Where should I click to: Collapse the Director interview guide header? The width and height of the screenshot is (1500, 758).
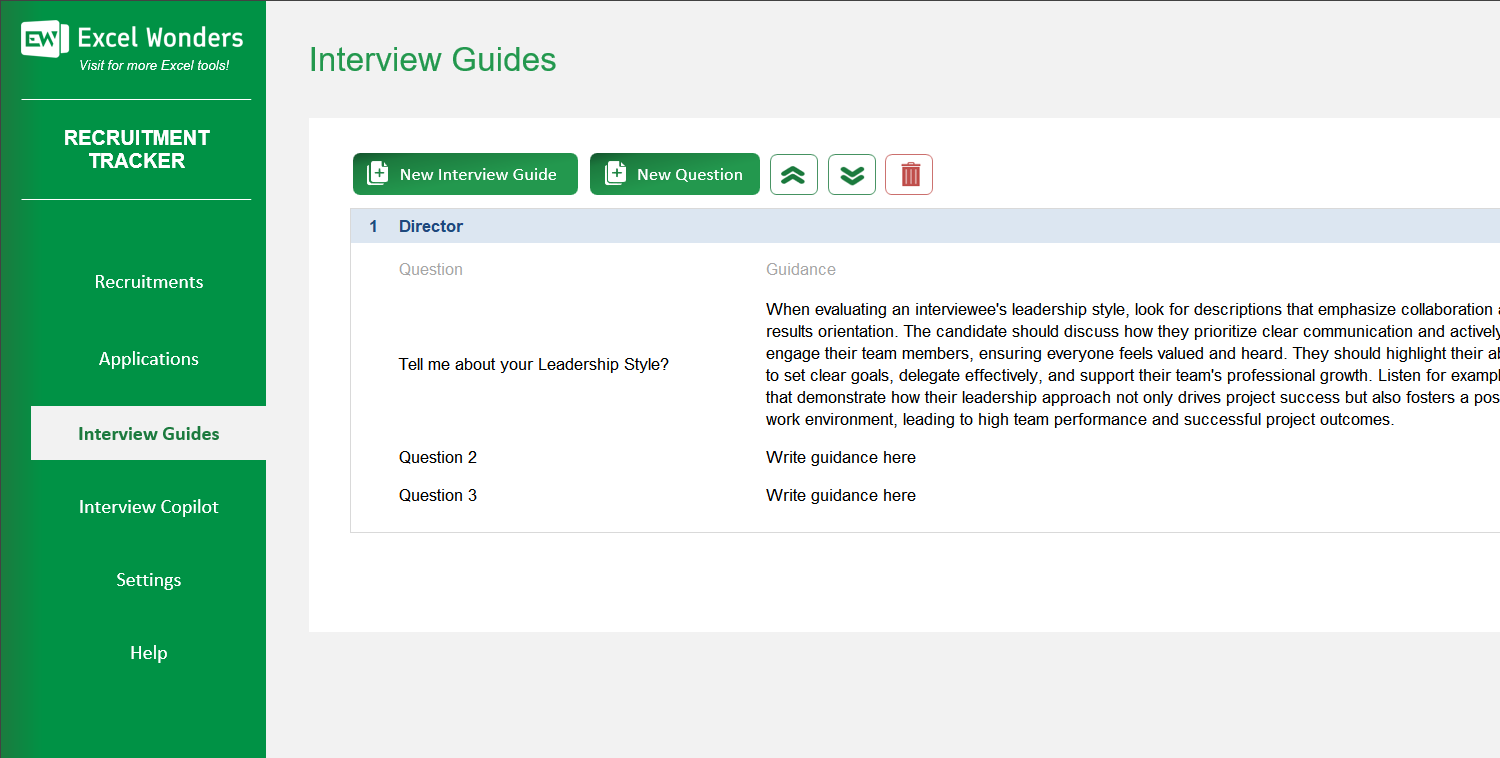tap(431, 226)
